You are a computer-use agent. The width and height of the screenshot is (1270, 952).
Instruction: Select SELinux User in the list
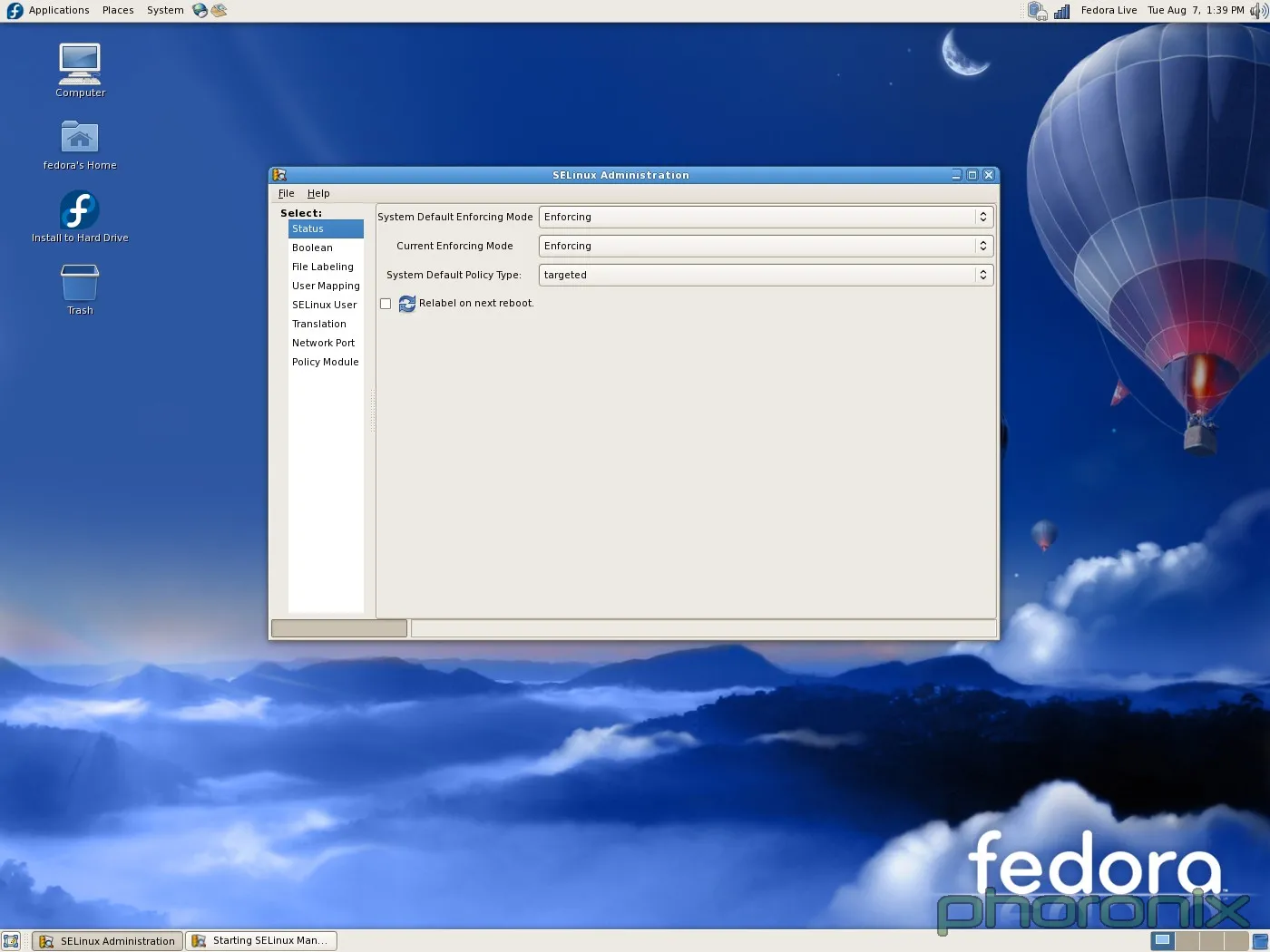[x=326, y=305]
